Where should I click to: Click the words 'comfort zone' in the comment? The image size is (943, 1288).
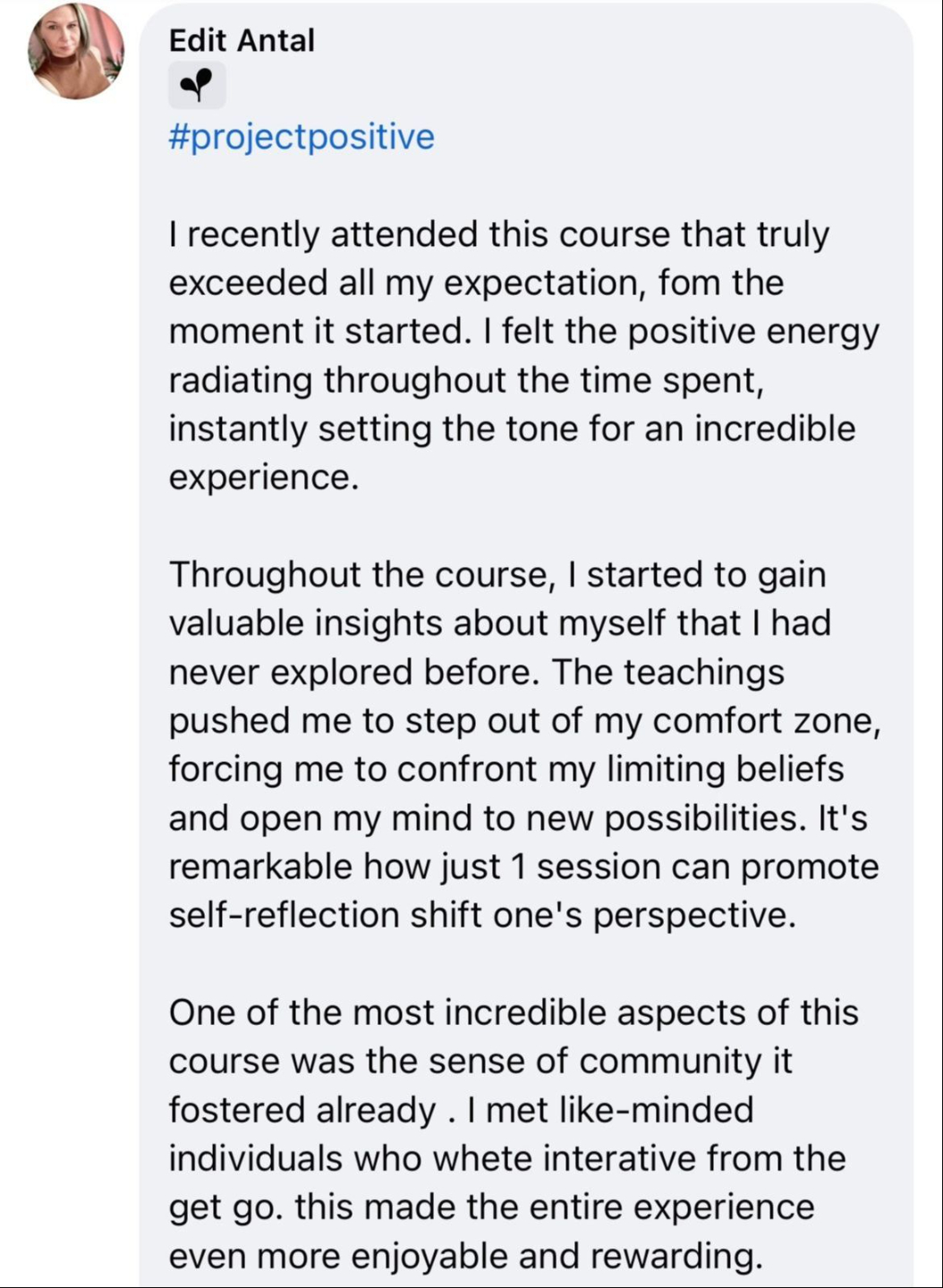(772, 721)
